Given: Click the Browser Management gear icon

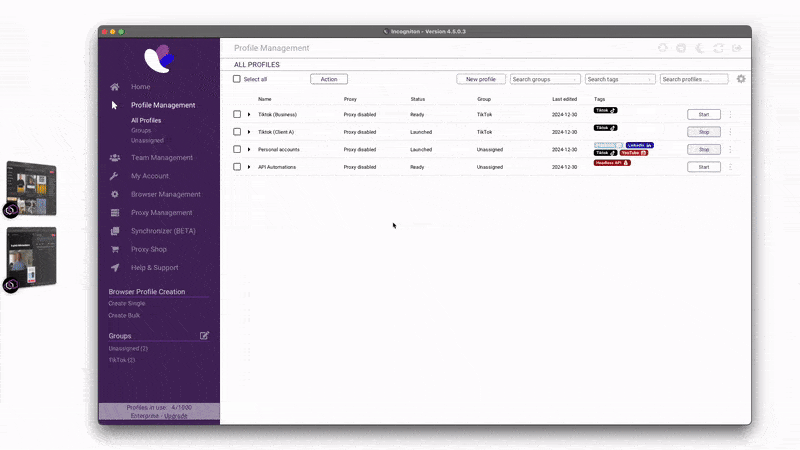Looking at the screenshot, I should coord(115,194).
